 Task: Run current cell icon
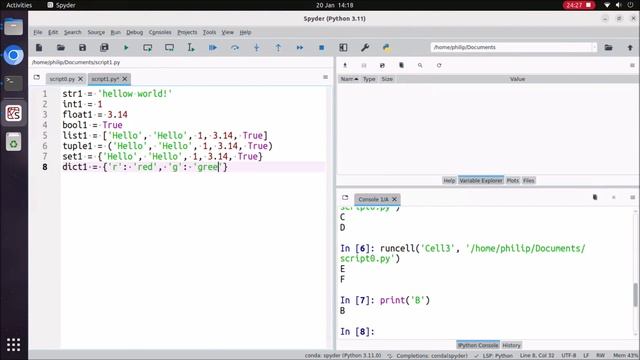[148, 48]
